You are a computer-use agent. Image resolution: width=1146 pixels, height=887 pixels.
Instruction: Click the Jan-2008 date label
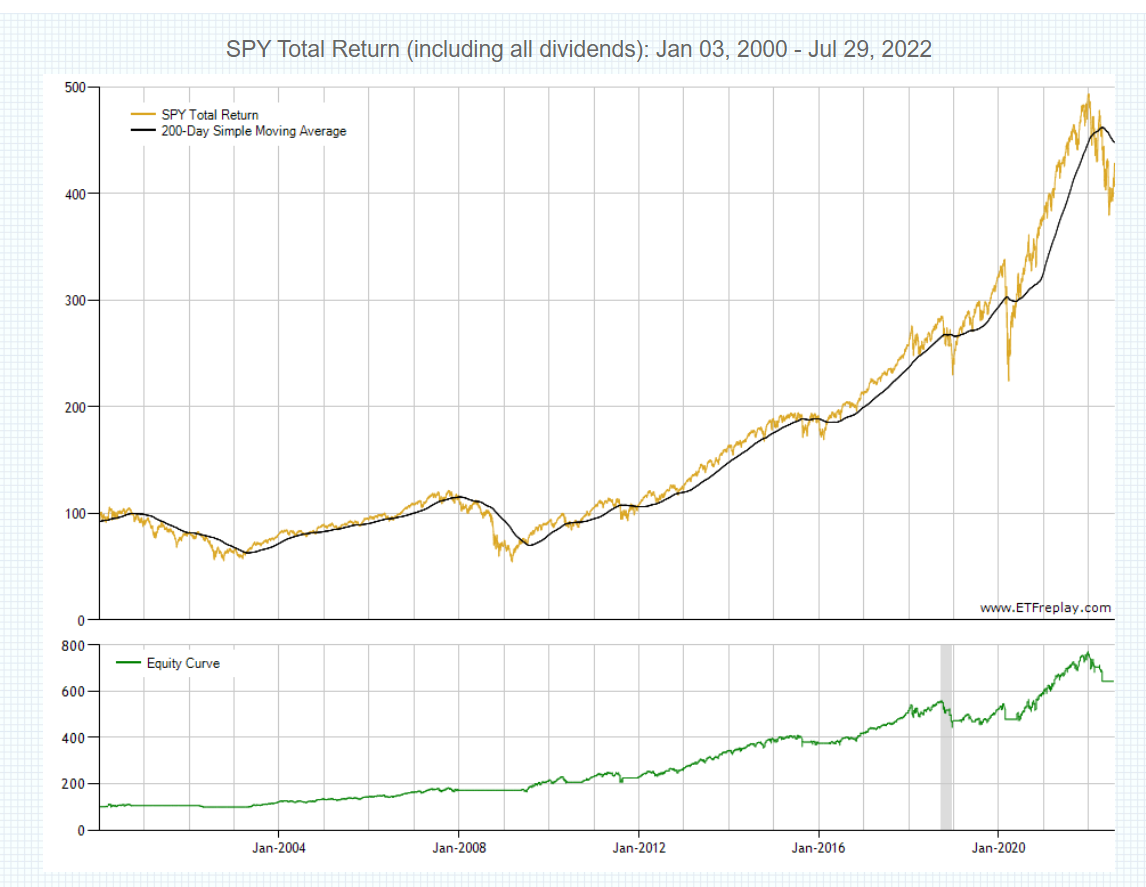(459, 848)
